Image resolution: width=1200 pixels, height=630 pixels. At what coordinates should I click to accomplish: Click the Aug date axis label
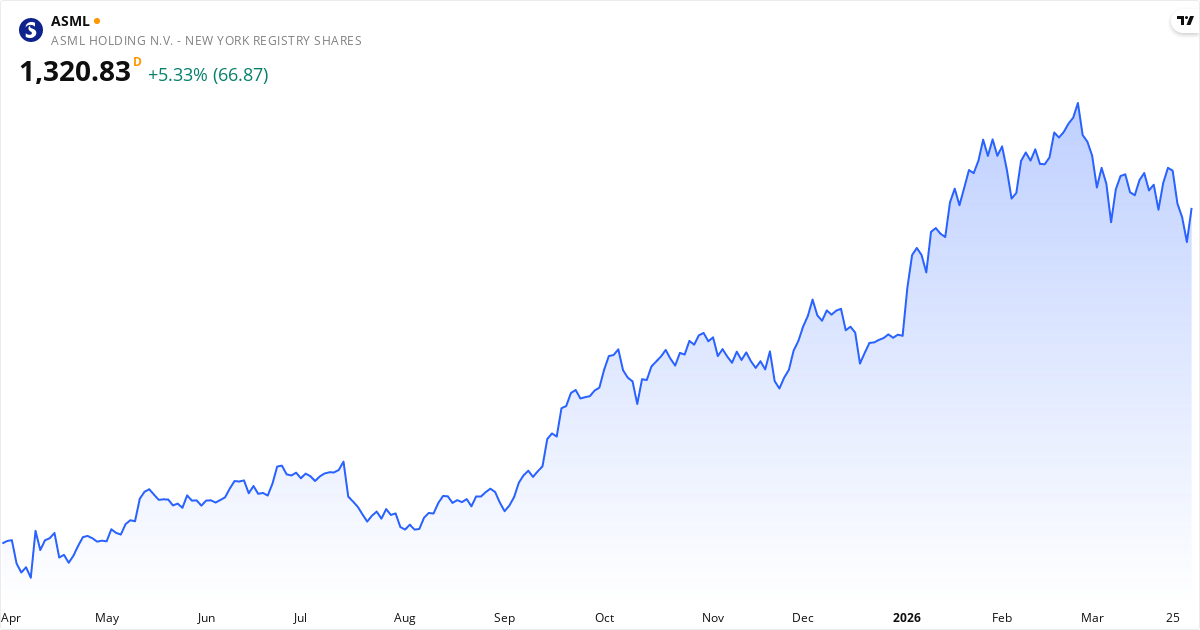[404, 618]
